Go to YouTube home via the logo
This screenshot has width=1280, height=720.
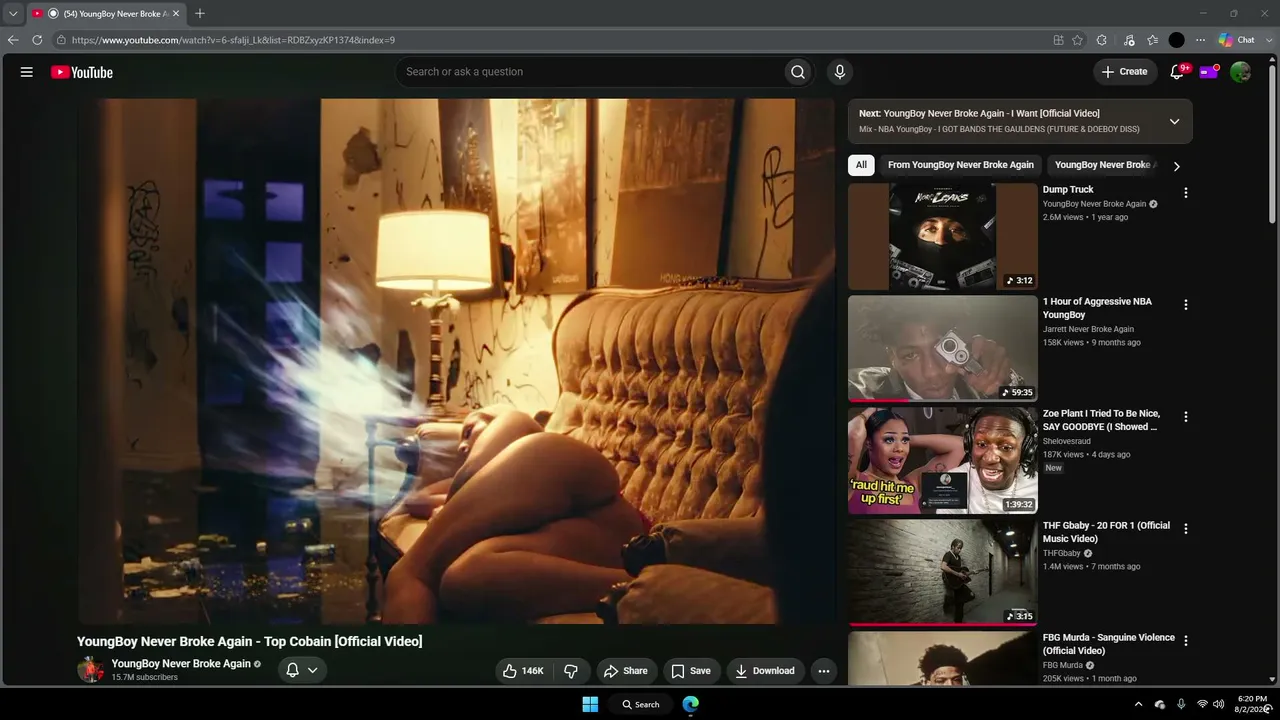click(82, 72)
